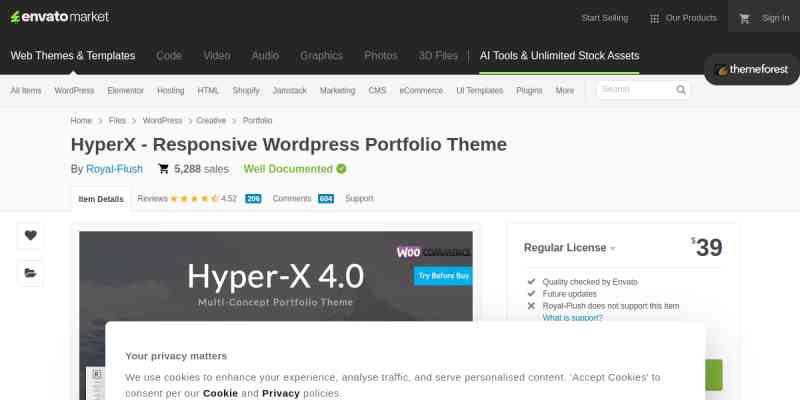800x400 pixels.
Task: Open the WordPress category menu
Action: [74, 90]
